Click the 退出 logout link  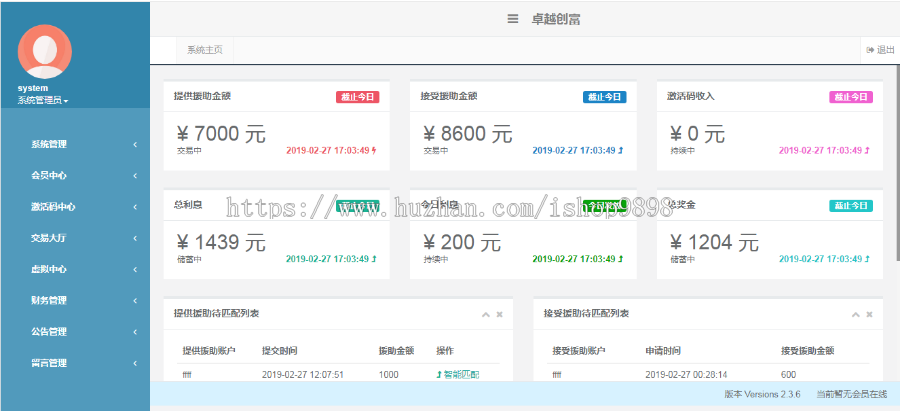click(x=880, y=50)
